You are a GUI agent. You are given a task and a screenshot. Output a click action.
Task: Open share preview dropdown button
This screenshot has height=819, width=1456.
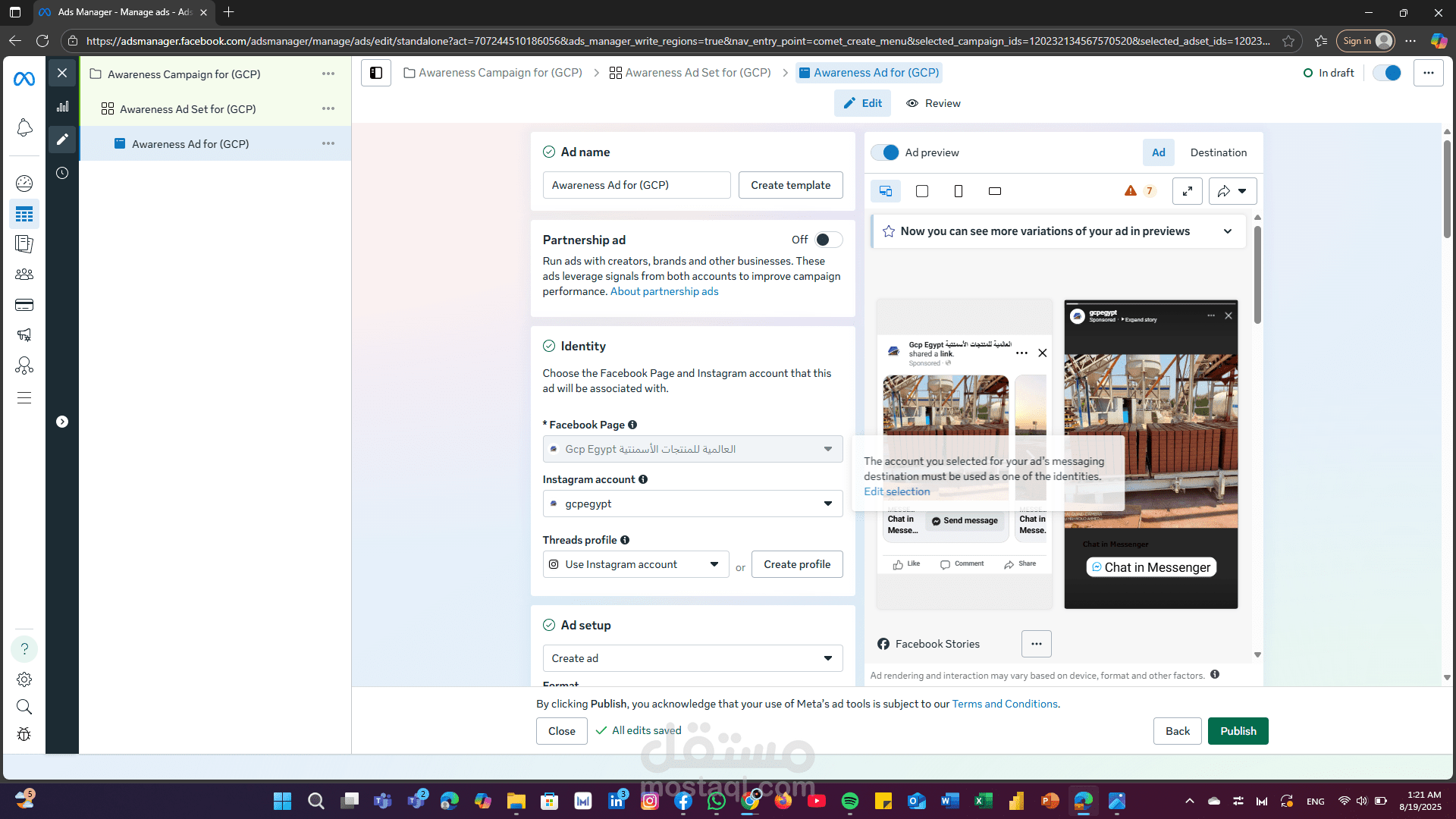(x=1233, y=191)
